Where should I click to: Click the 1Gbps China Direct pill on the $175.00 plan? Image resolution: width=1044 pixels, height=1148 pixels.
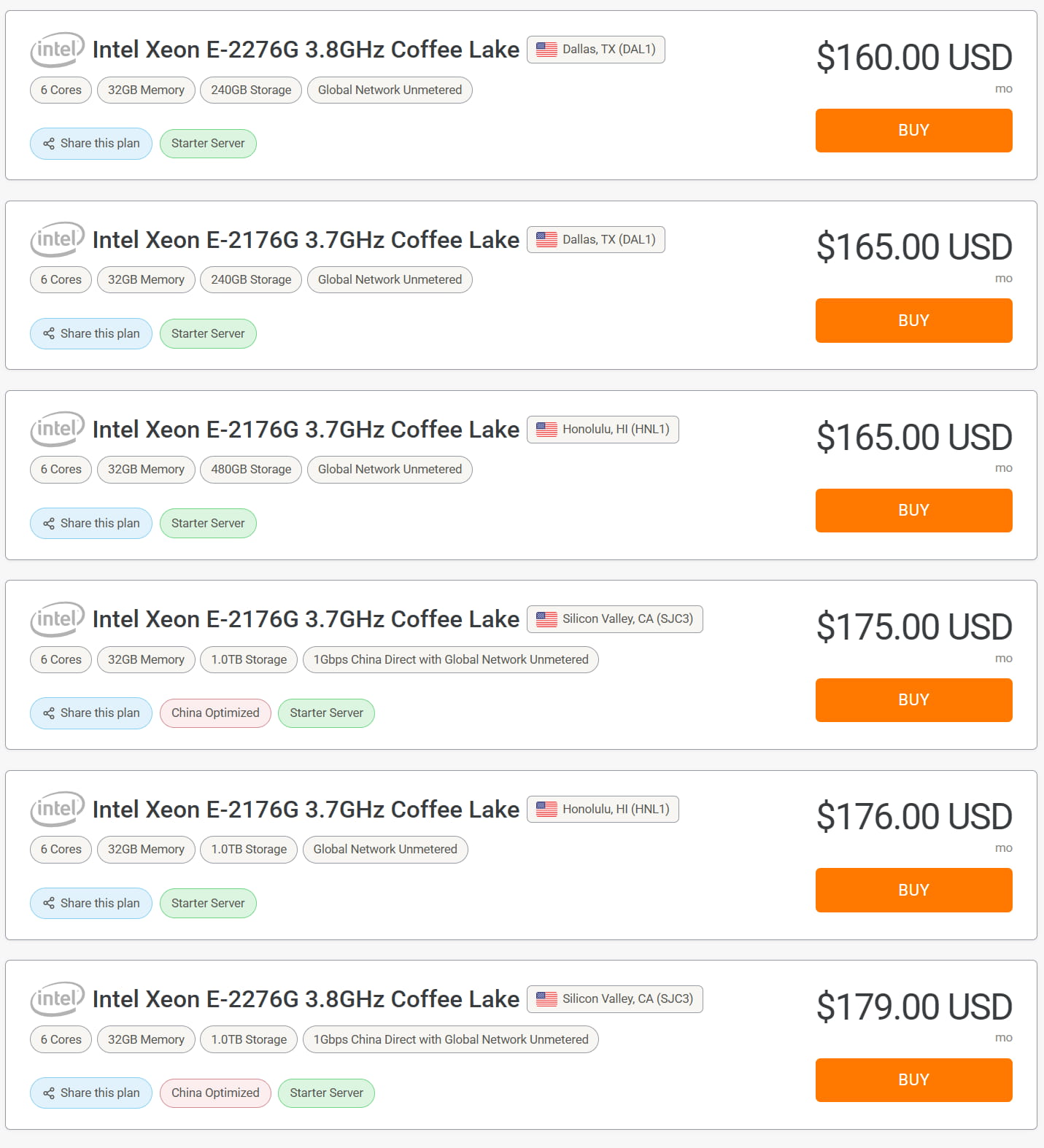pyautogui.click(x=451, y=660)
